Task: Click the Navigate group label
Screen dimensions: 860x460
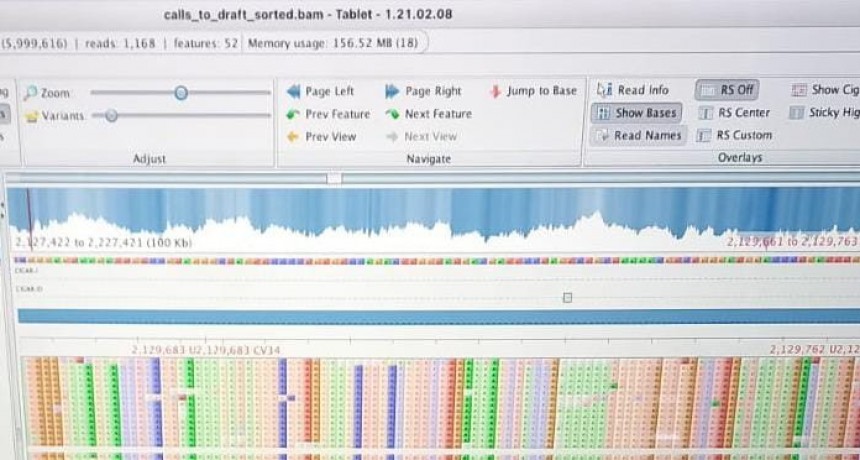Action: tap(428, 159)
